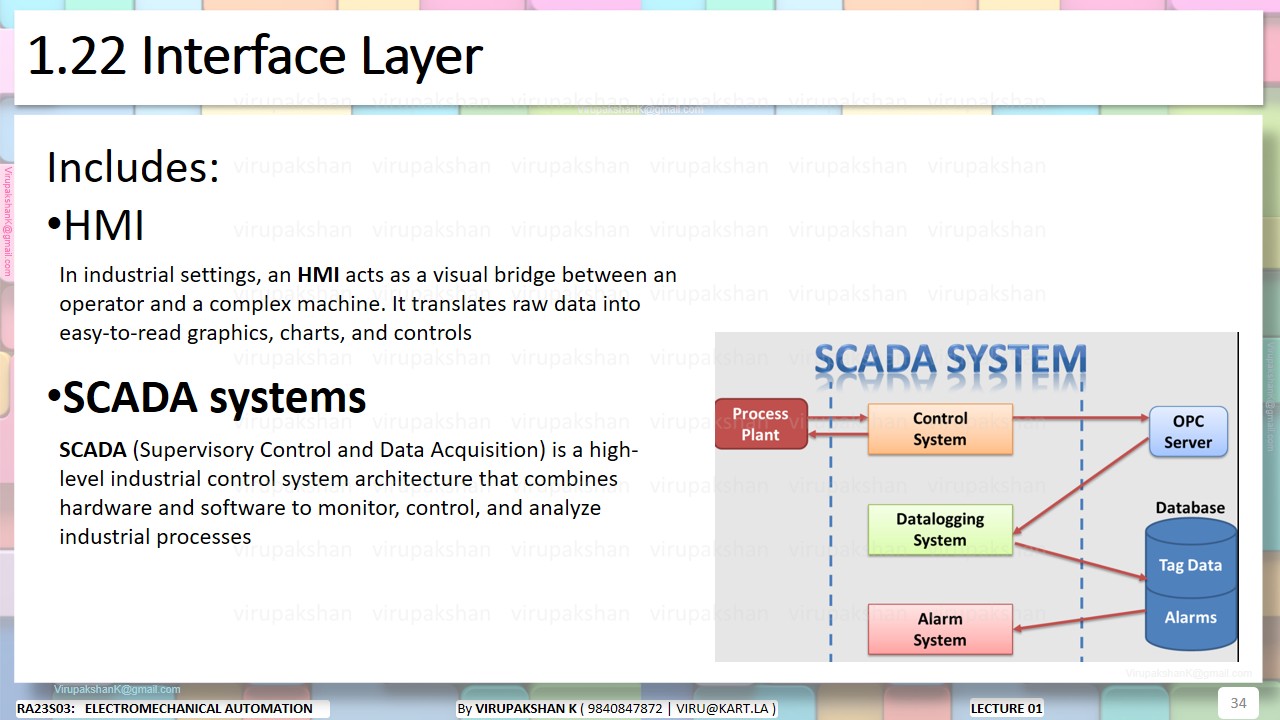Click the HMI bullet point
Viewport: 1280px width, 720px height.
tap(100, 226)
